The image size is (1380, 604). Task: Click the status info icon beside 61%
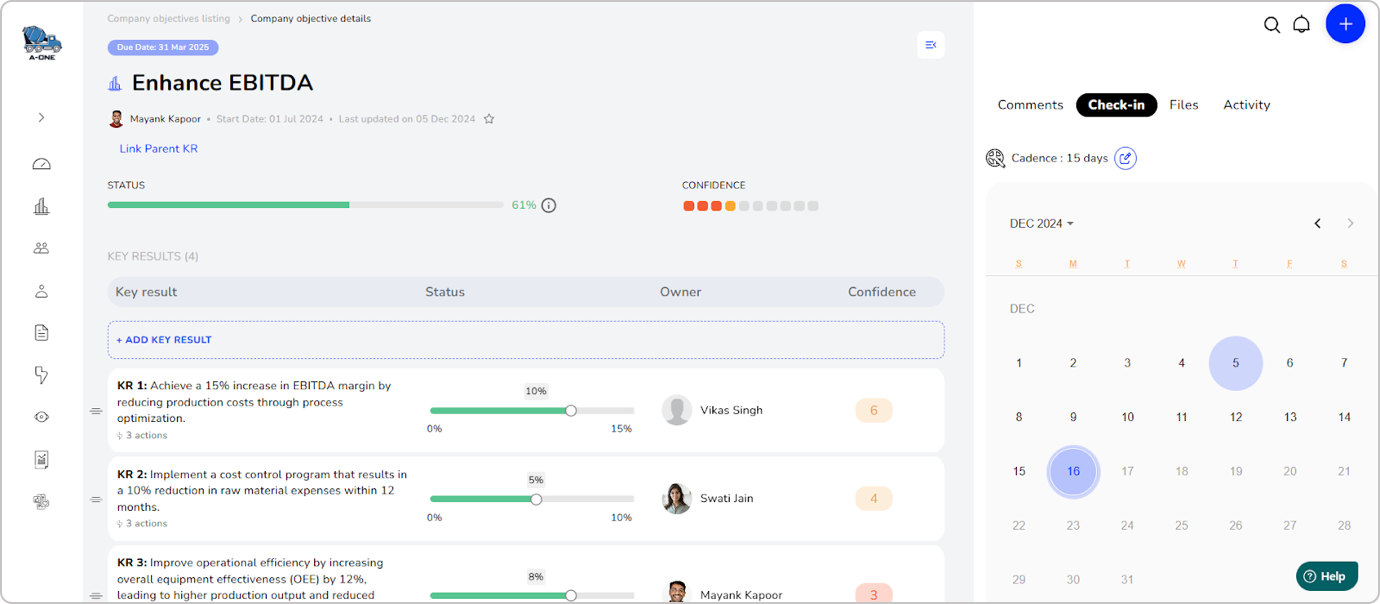548,205
